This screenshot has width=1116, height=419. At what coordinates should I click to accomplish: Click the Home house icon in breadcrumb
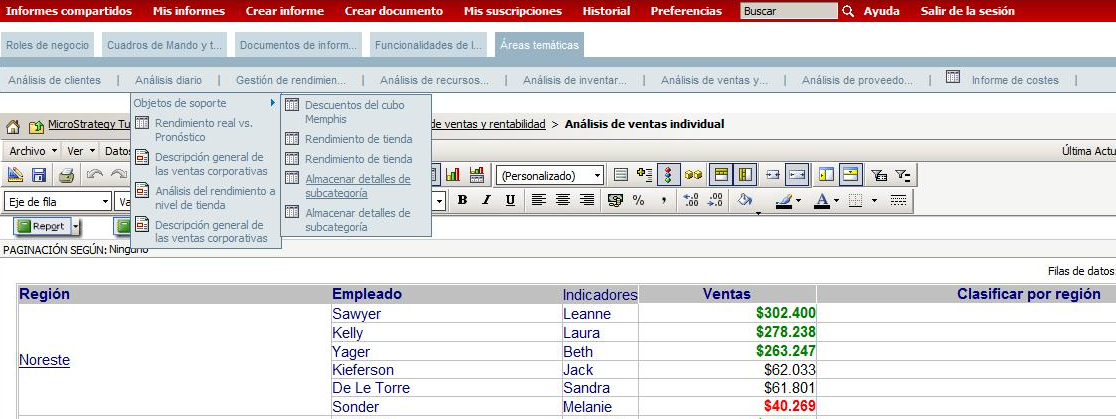pos(13,126)
